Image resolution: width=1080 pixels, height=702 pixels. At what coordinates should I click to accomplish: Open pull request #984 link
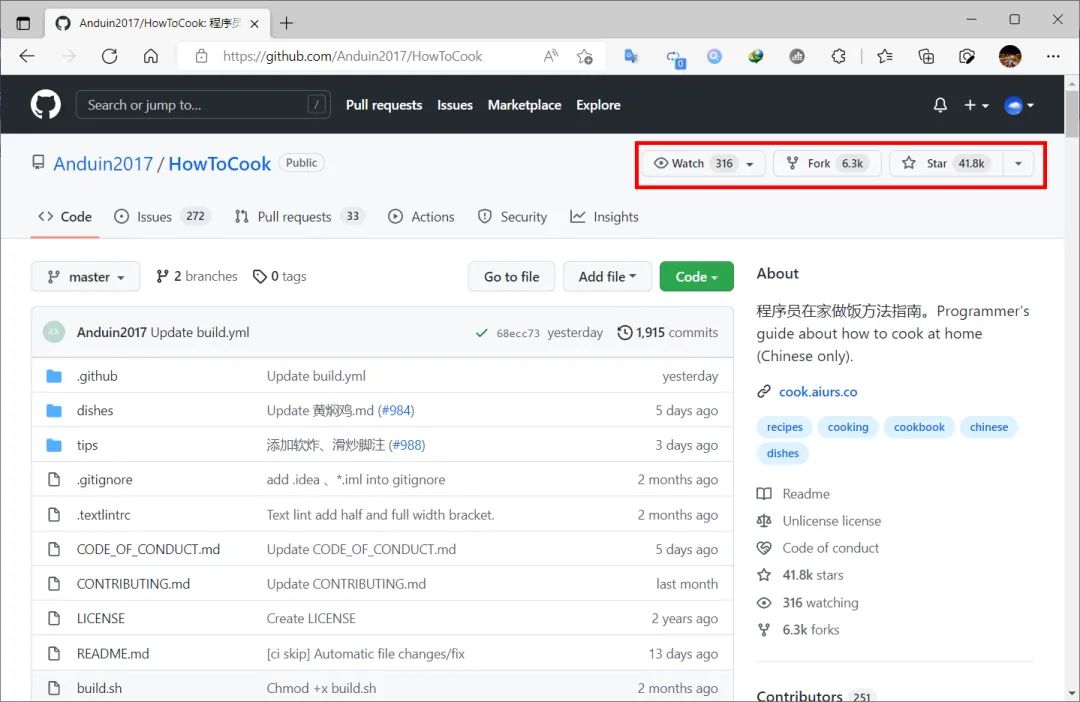(x=396, y=410)
